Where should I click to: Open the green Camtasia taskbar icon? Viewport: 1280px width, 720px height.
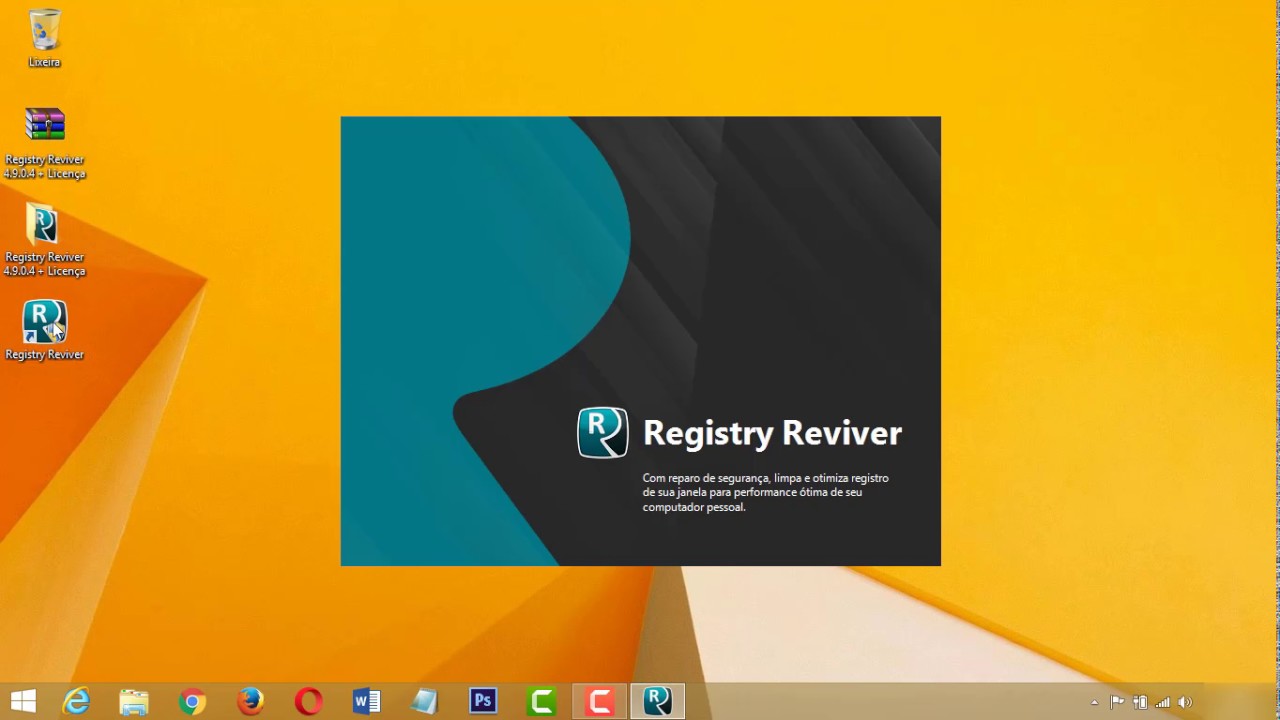click(x=541, y=701)
